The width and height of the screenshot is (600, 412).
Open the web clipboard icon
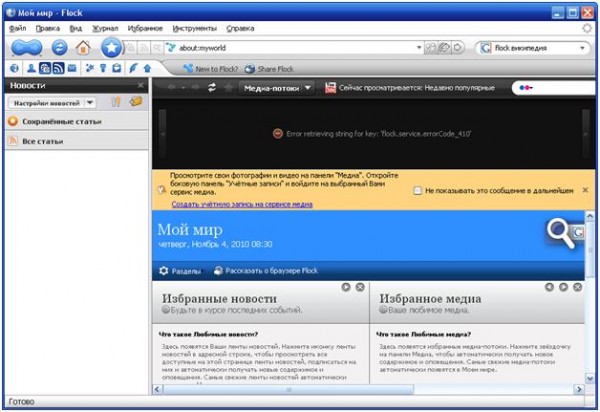pos(117,68)
